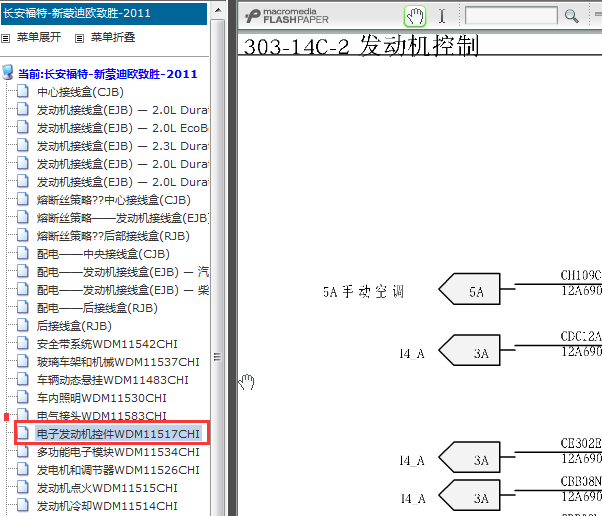602x516 pixels.
Task: Click the 303-14C-2 发动机控制 page heading
Action: click(x=361, y=46)
